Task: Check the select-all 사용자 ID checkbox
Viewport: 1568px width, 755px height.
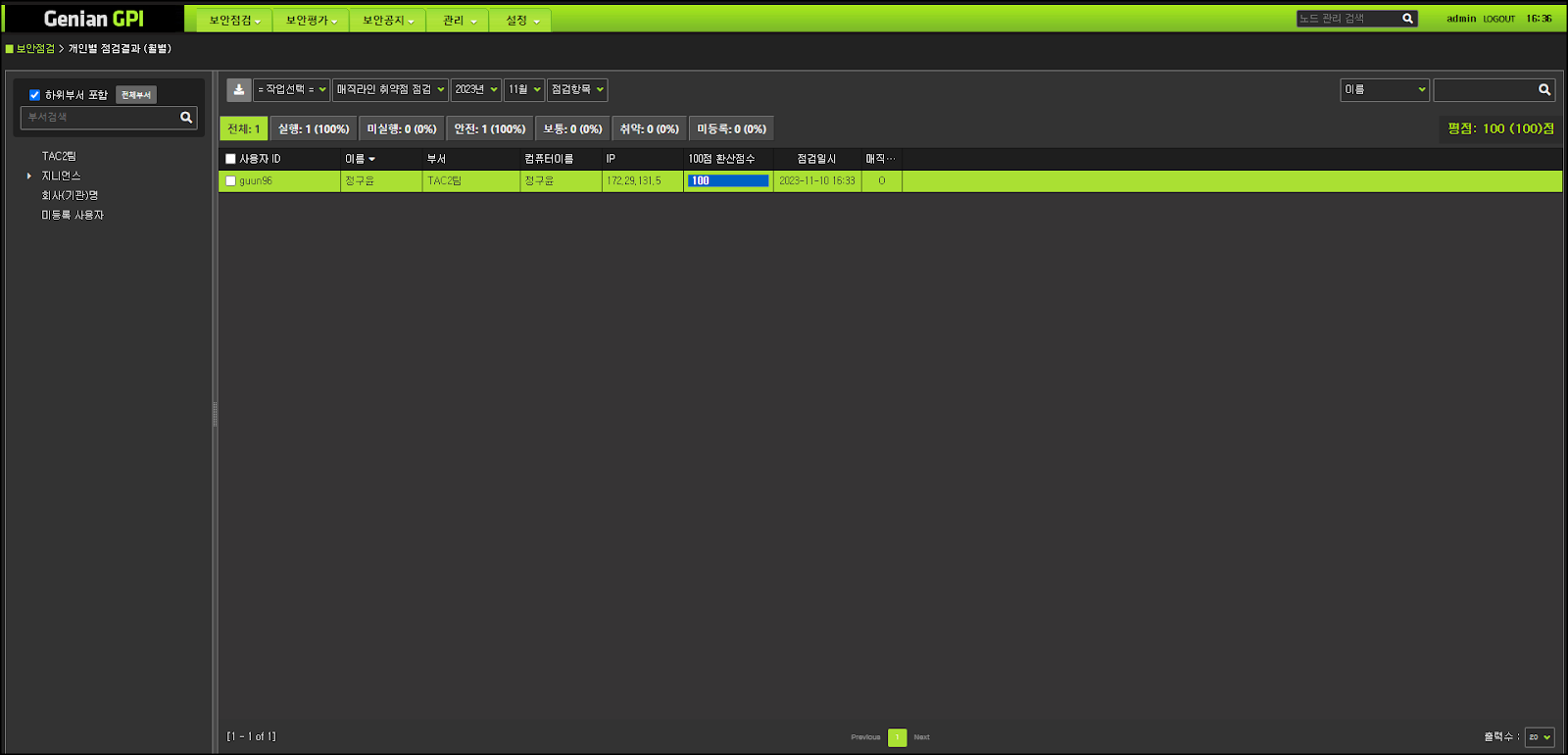Action: coord(230,159)
